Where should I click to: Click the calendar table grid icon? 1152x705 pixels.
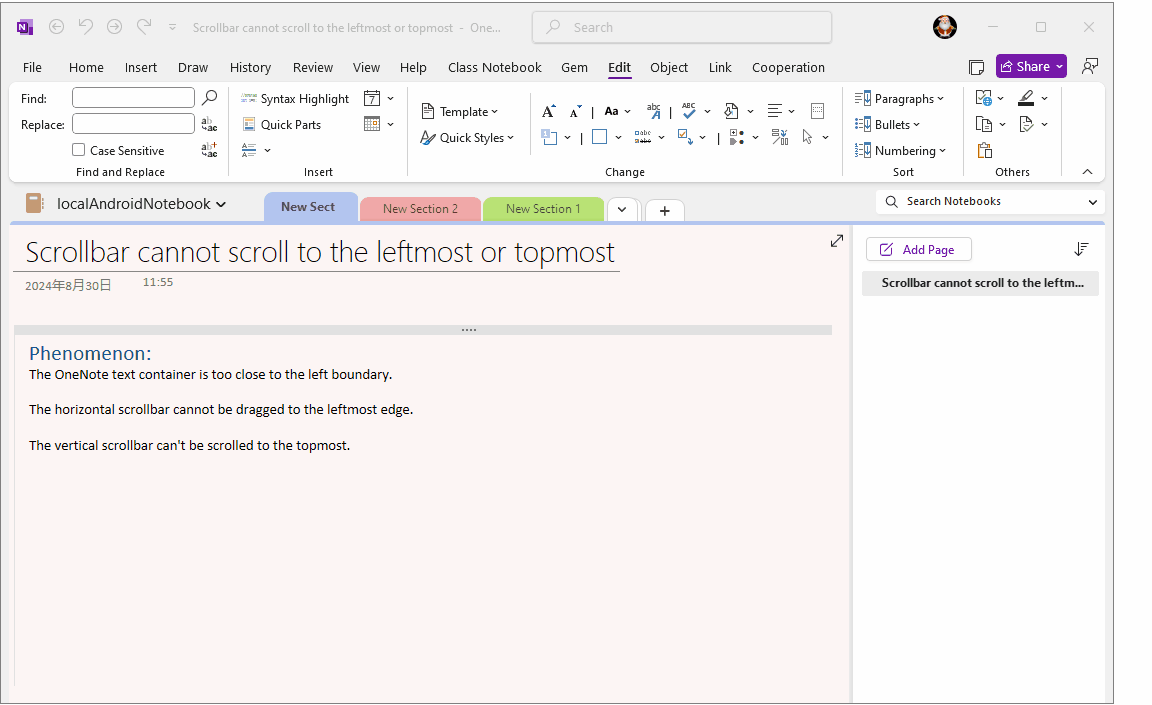tap(372, 124)
